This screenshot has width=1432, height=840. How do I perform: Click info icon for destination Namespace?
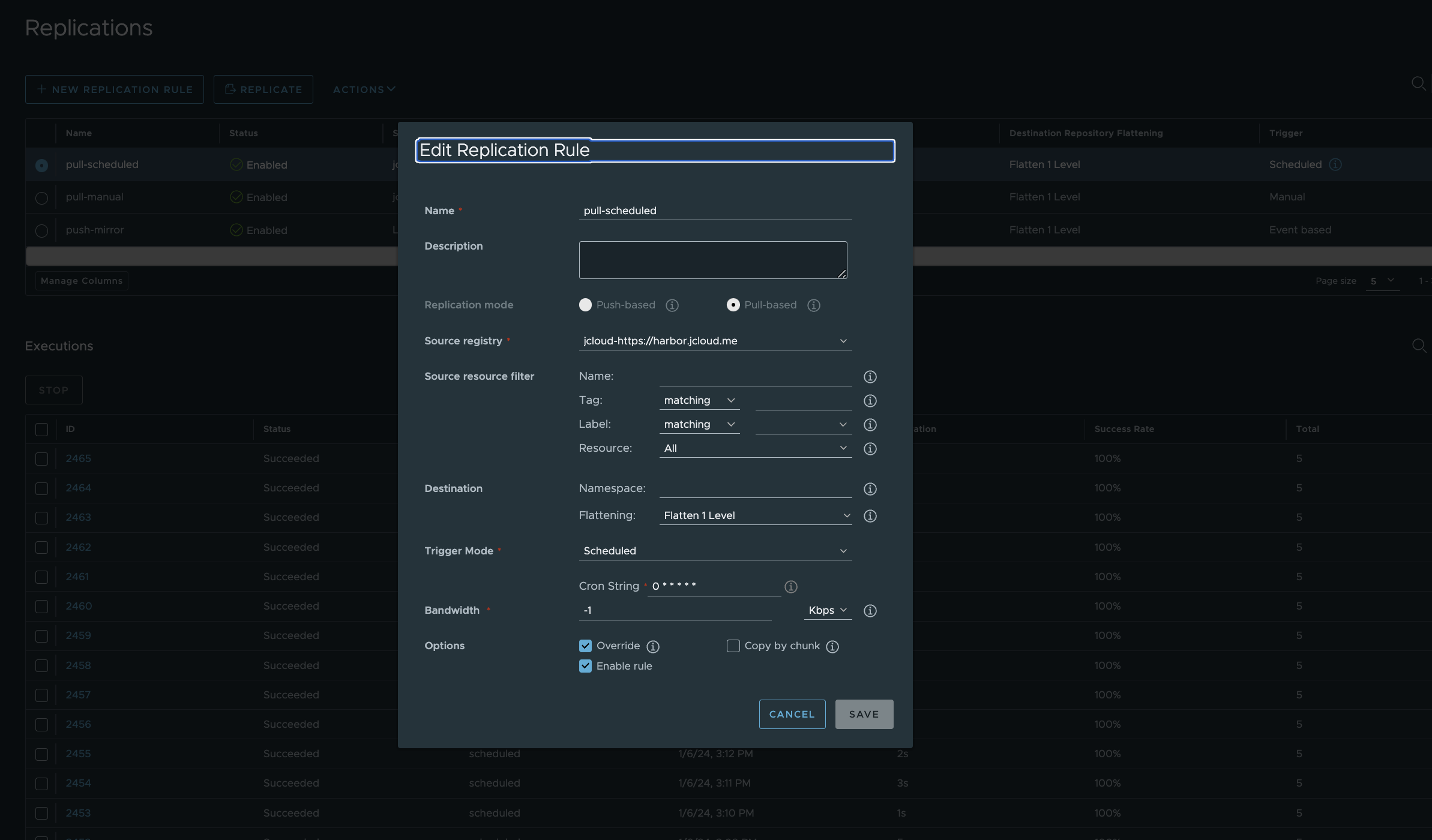click(870, 489)
